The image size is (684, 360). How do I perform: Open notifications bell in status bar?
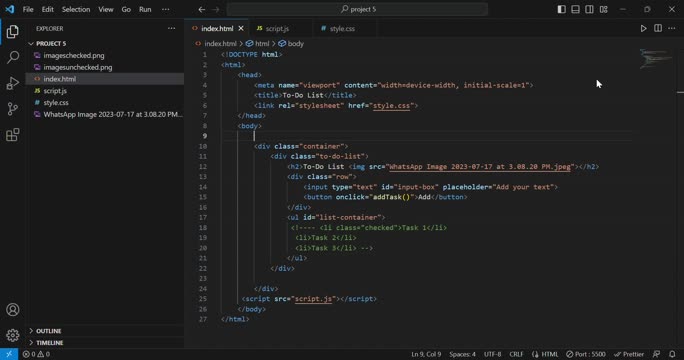tap(672, 354)
